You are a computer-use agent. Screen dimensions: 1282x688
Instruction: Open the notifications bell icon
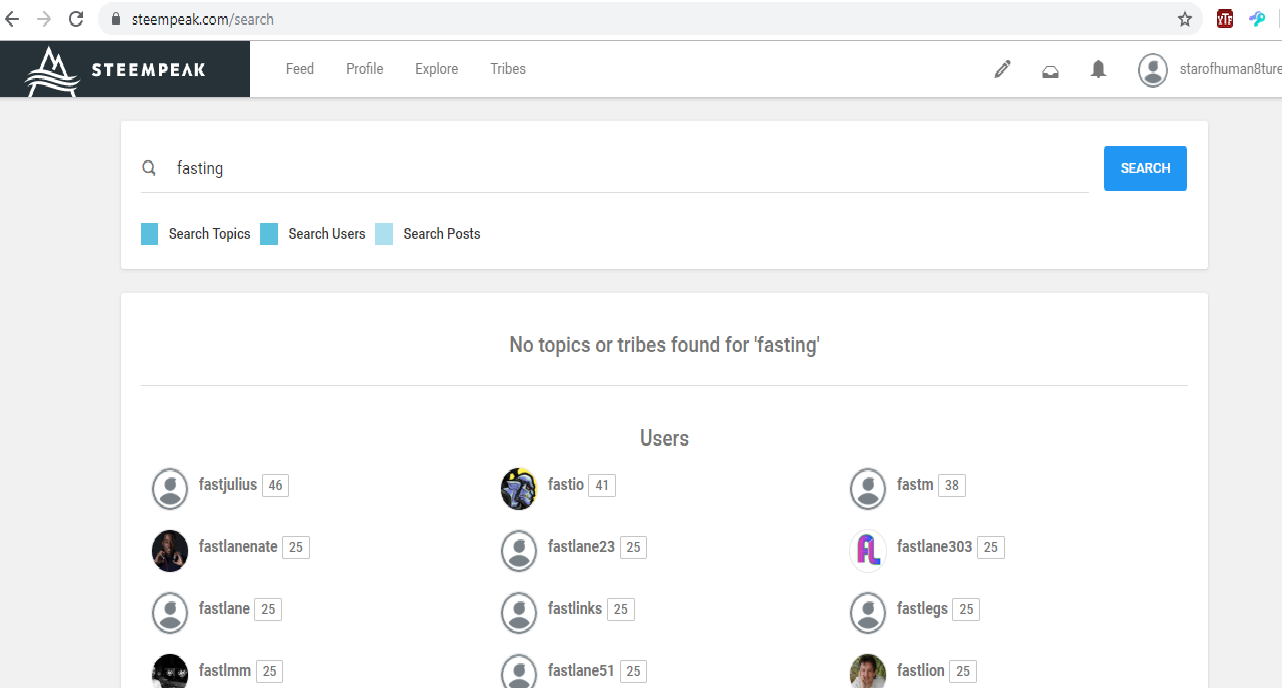pyautogui.click(x=1098, y=69)
